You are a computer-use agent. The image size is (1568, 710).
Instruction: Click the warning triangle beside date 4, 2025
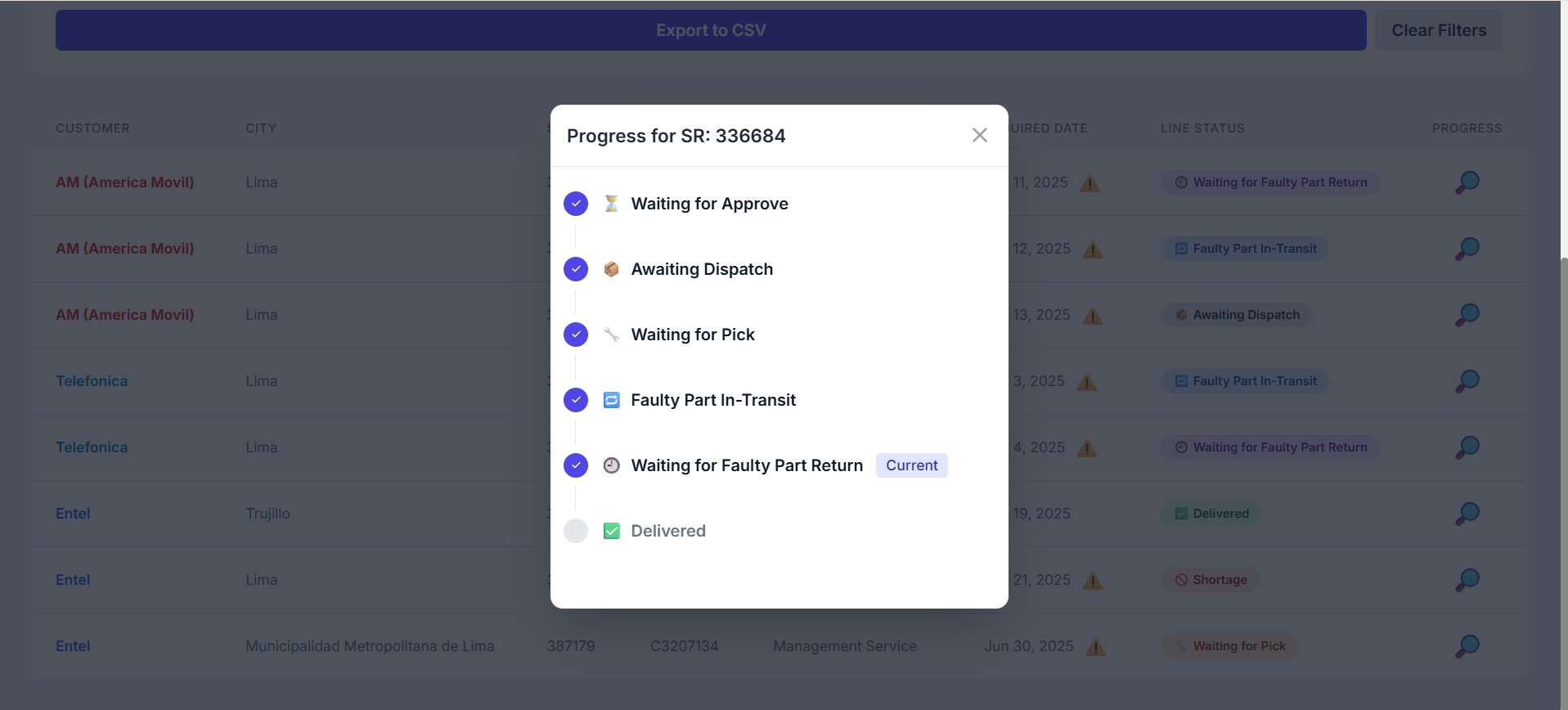1087,448
